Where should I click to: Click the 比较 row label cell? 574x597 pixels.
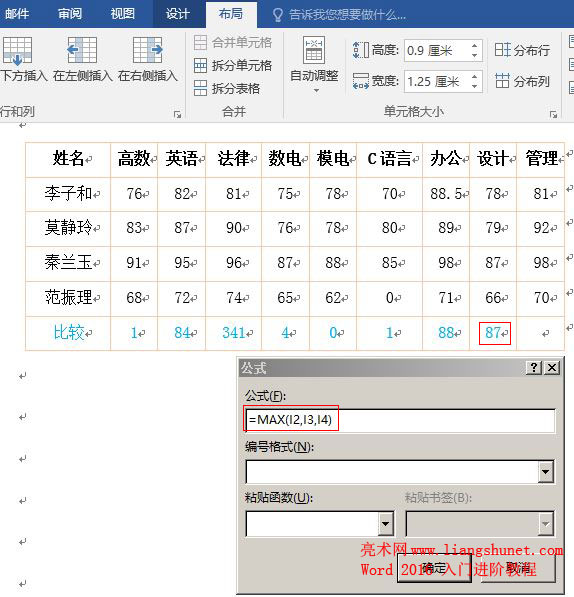(x=68, y=333)
